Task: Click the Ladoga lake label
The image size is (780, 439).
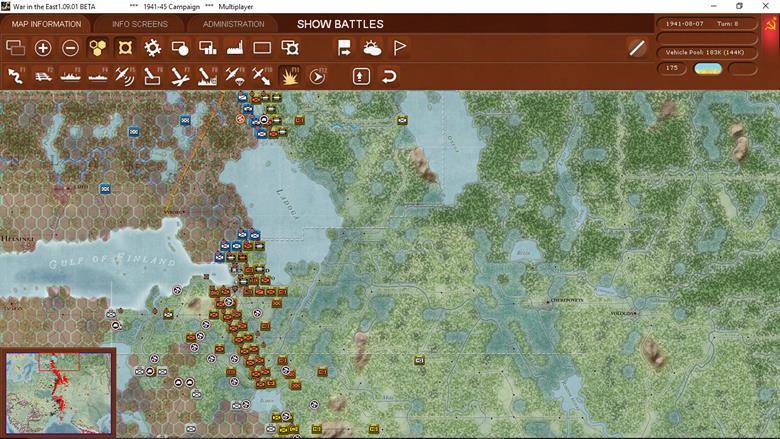Action: (x=288, y=204)
